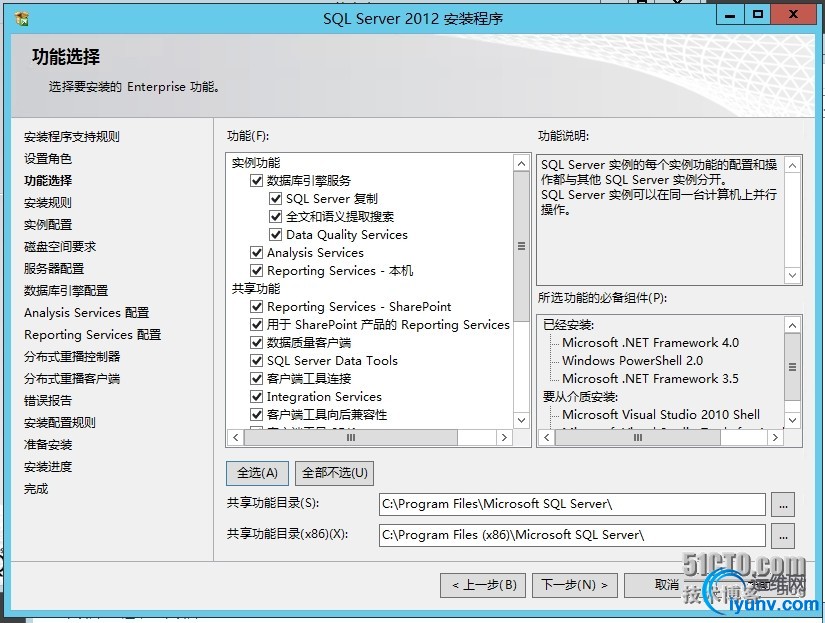The width and height of the screenshot is (825, 623).
Task: Proceed with 下一步(N) button
Action: point(575,585)
